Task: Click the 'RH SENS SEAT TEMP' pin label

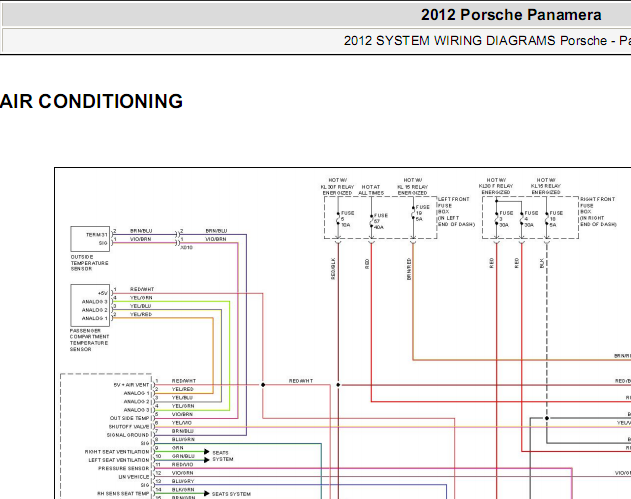Action: click(x=123, y=493)
